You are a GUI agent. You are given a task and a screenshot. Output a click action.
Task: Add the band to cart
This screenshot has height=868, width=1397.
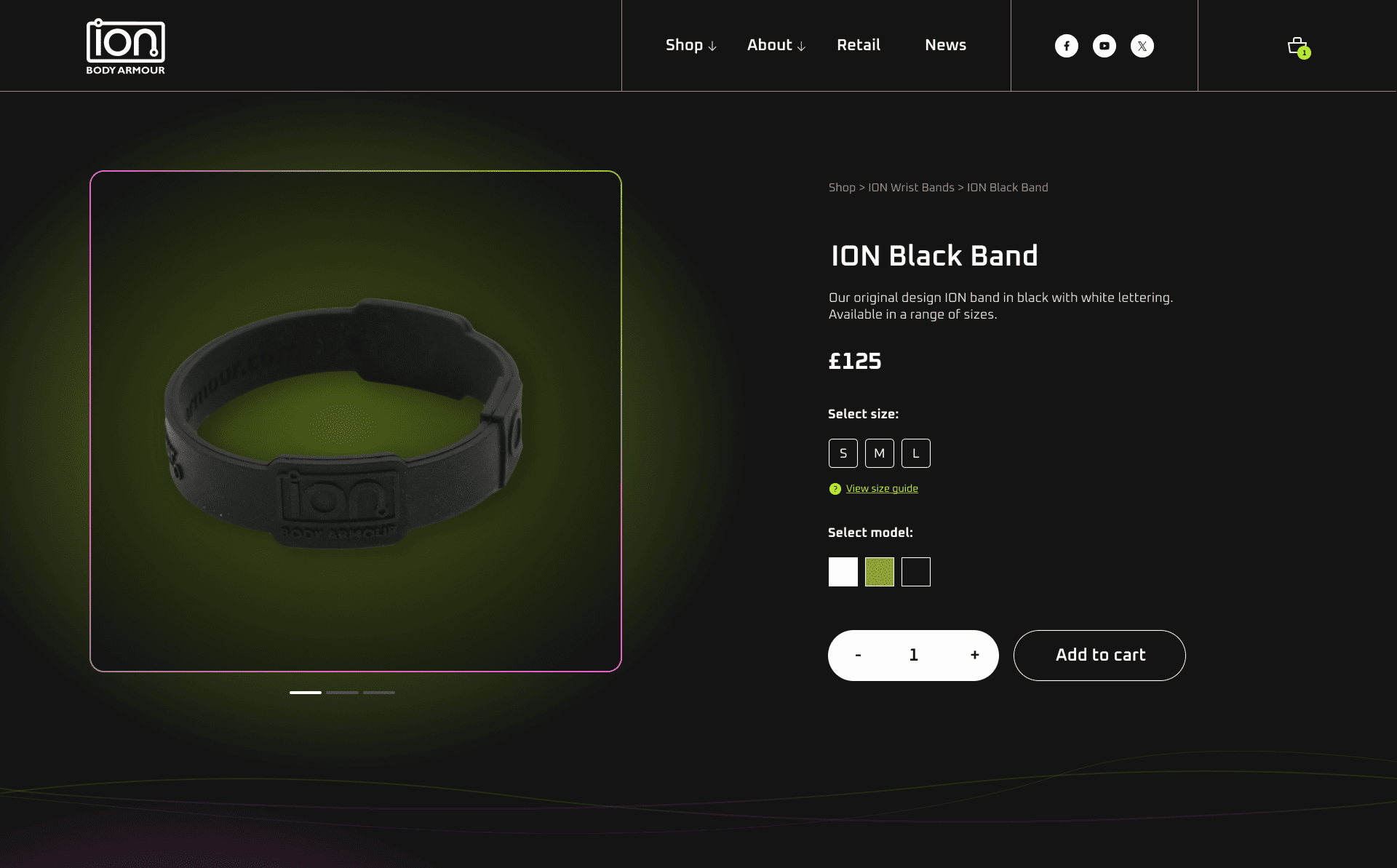1099,656
